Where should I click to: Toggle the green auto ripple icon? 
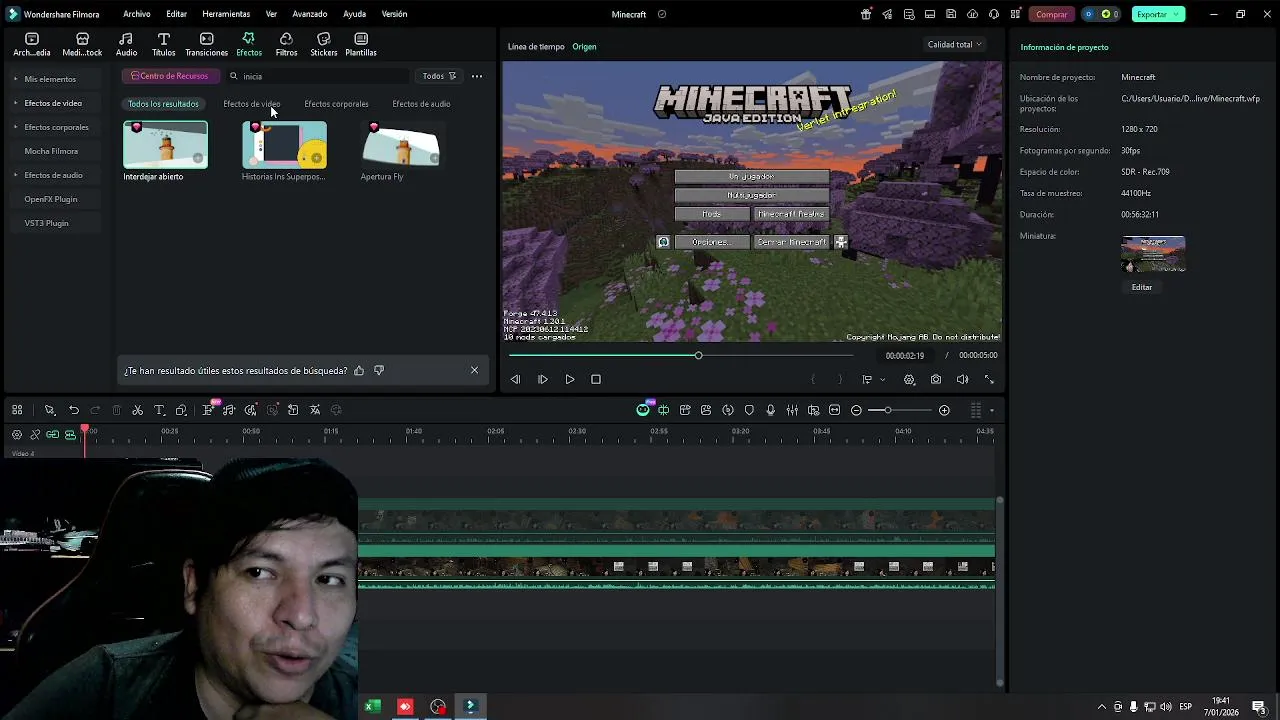70,434
